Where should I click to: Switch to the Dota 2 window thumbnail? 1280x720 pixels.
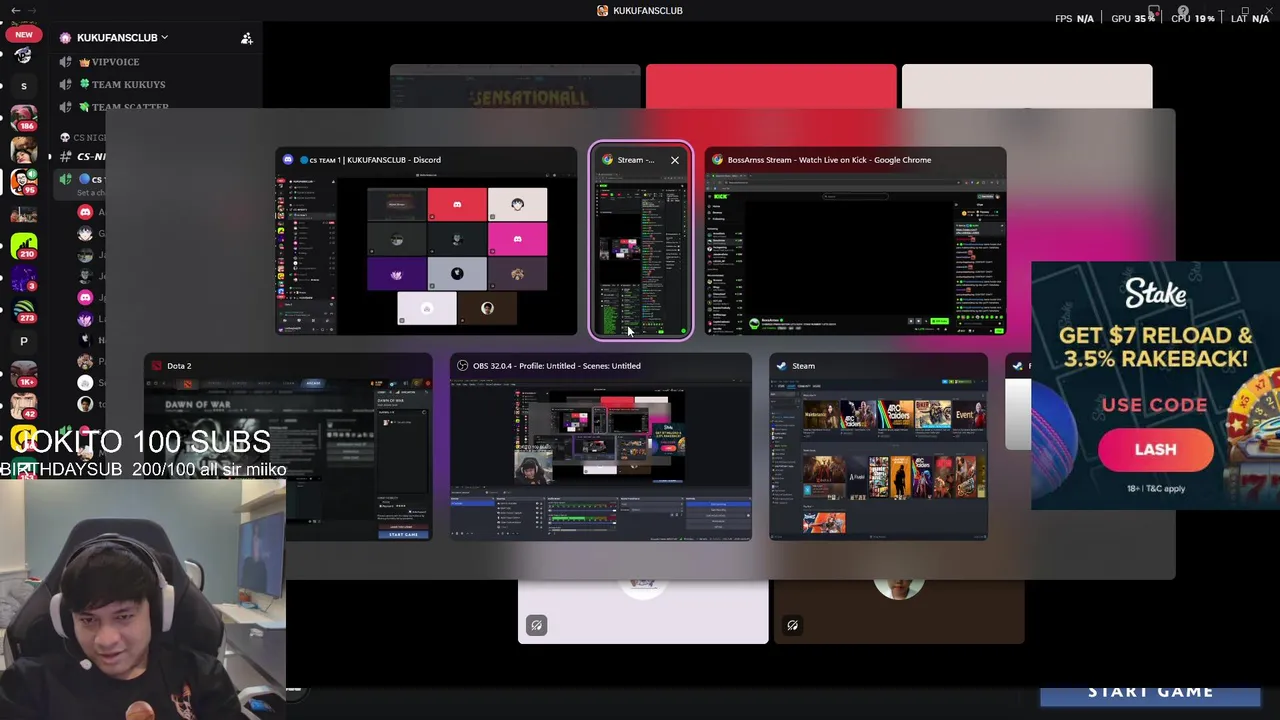[x=288, y=447]
